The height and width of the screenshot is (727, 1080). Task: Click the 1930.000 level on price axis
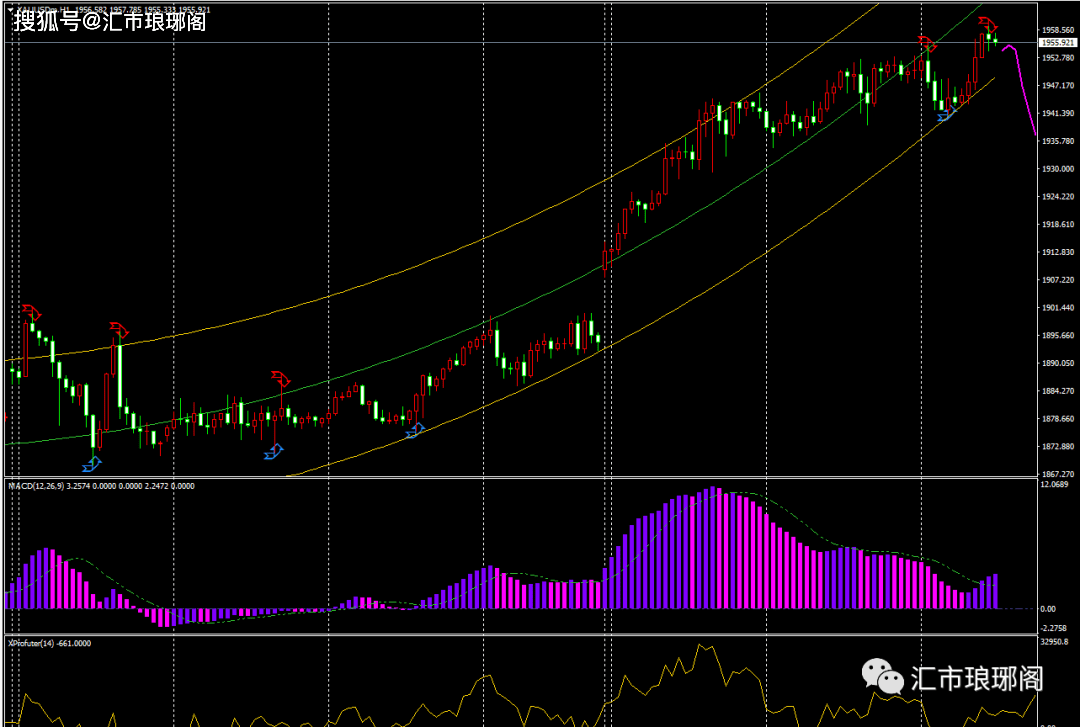[1056, 169]
